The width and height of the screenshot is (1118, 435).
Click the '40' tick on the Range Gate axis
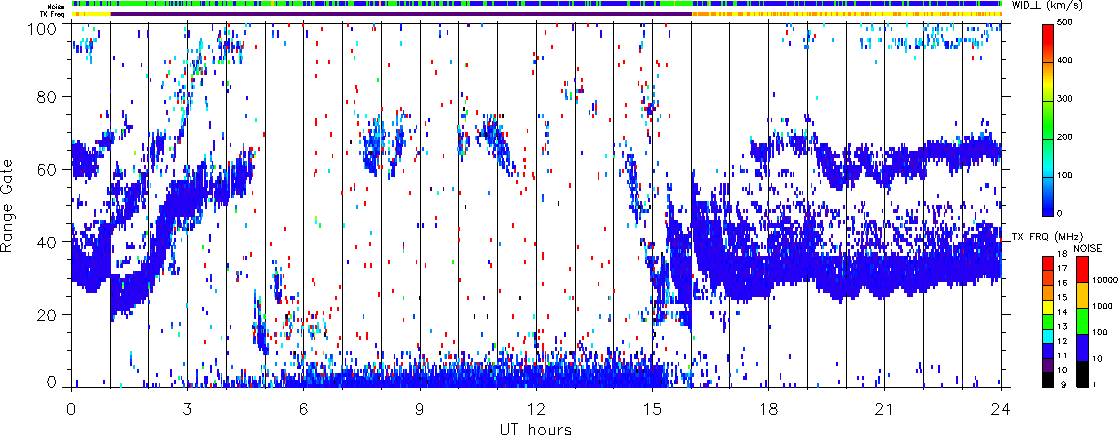[46, 242]
